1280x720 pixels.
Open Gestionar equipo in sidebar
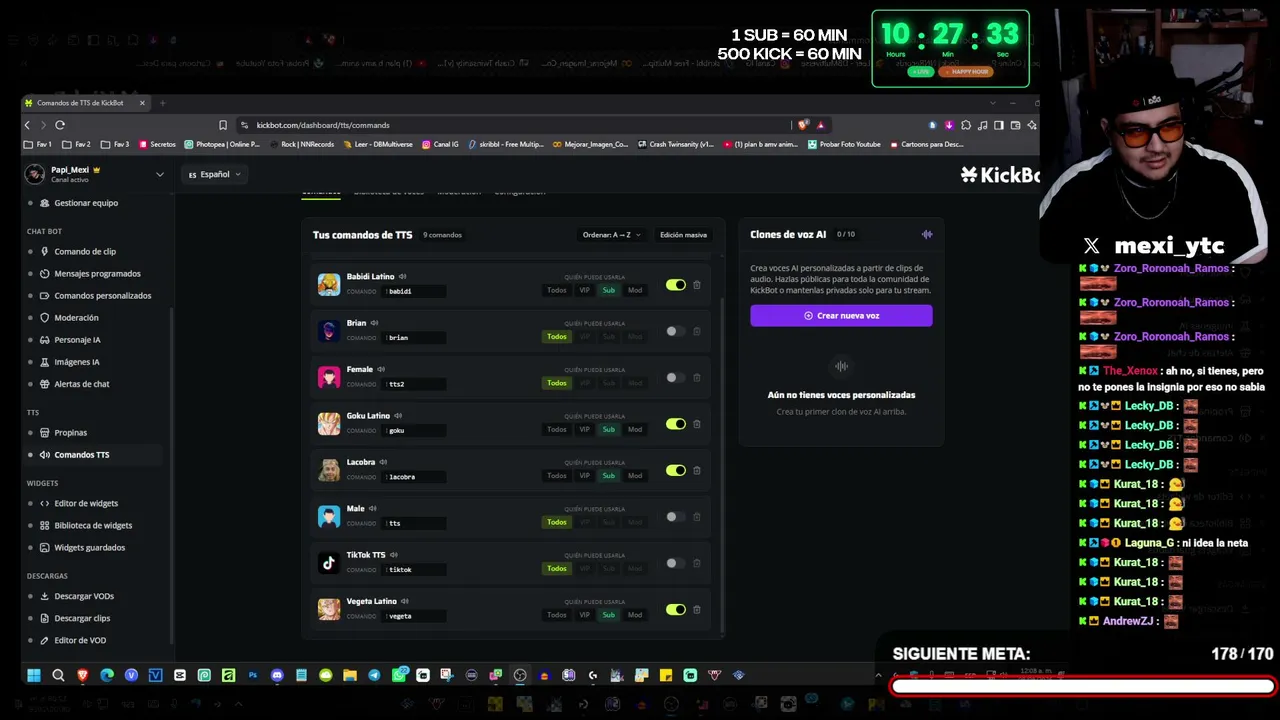86,202
